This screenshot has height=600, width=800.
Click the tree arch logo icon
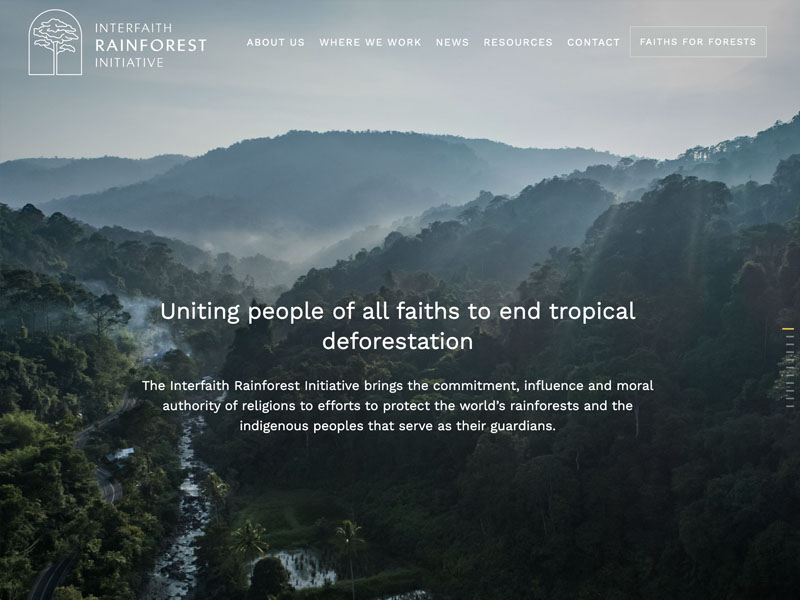coord(55,42)
